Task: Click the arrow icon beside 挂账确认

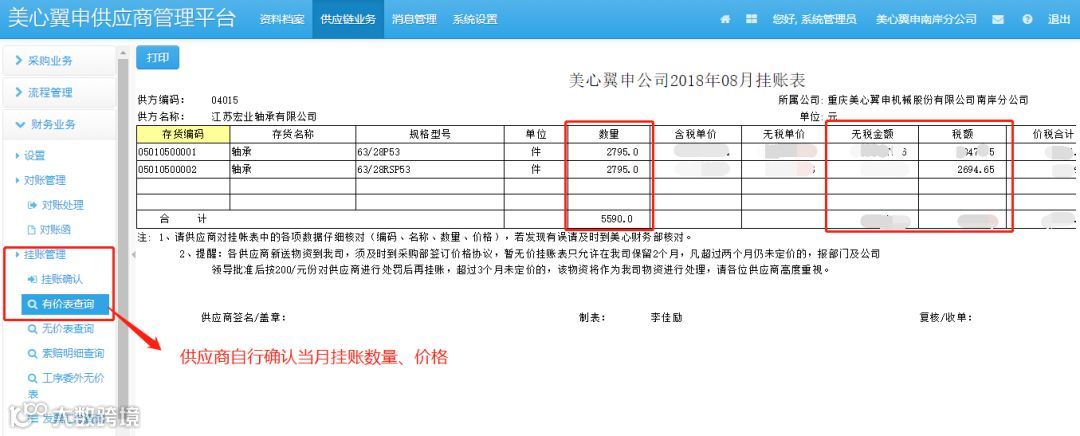Action: point(32,279)
